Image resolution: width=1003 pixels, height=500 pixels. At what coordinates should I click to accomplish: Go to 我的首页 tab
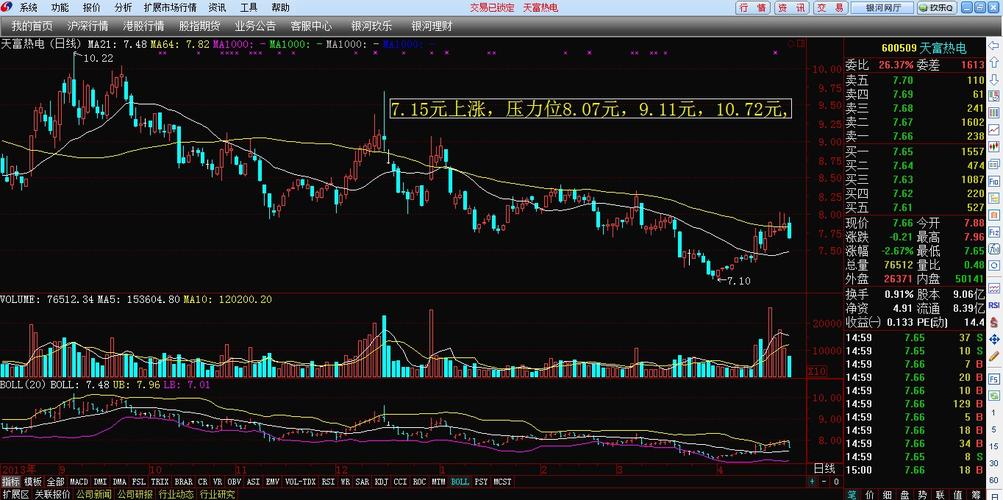click(32, 26)
